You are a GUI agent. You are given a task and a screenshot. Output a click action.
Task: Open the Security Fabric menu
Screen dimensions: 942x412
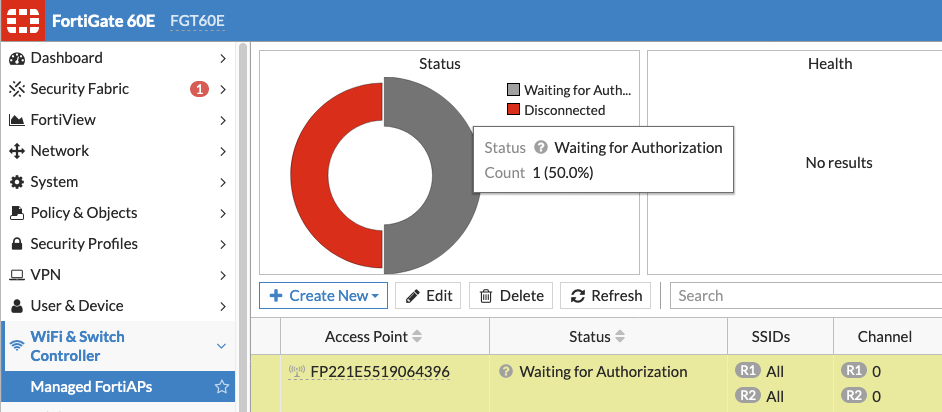119,89
